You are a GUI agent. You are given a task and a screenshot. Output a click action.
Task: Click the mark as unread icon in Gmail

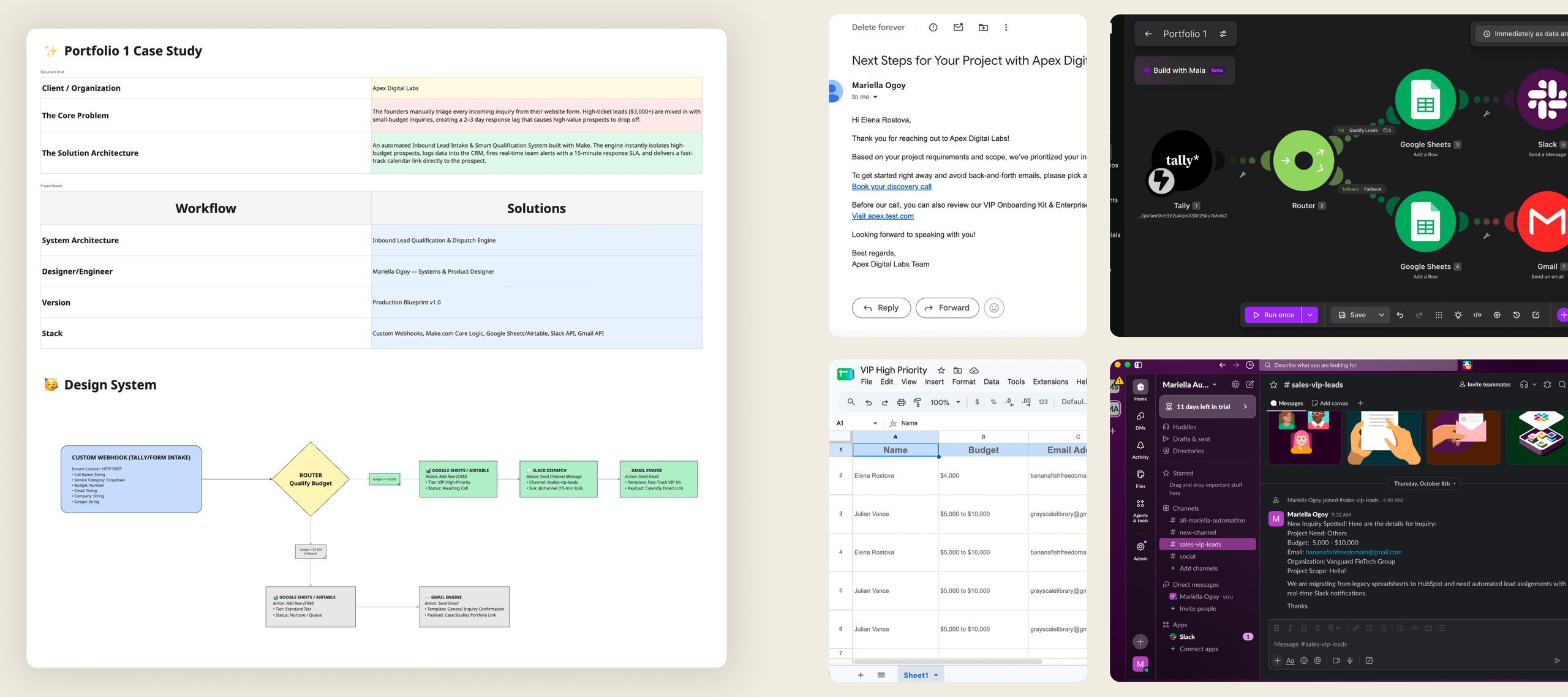[x=958, y=28]
